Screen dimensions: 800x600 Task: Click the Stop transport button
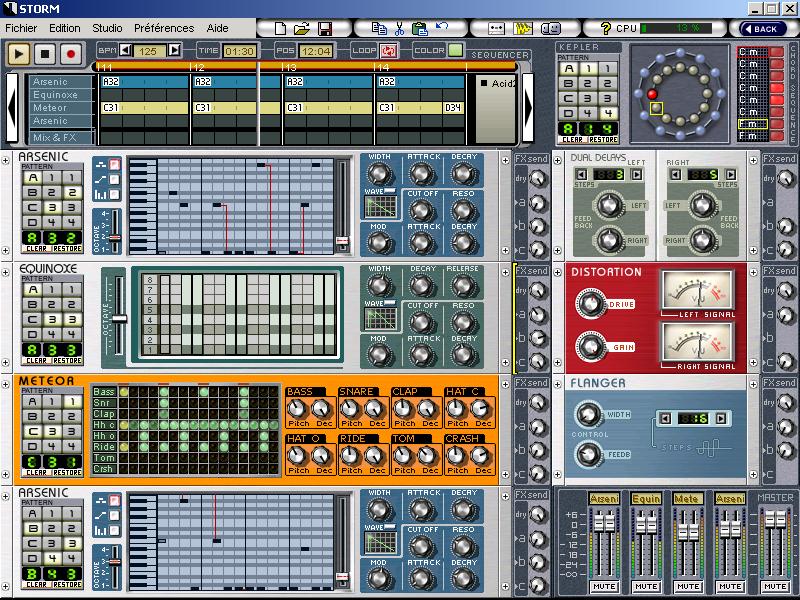[45, 53]
